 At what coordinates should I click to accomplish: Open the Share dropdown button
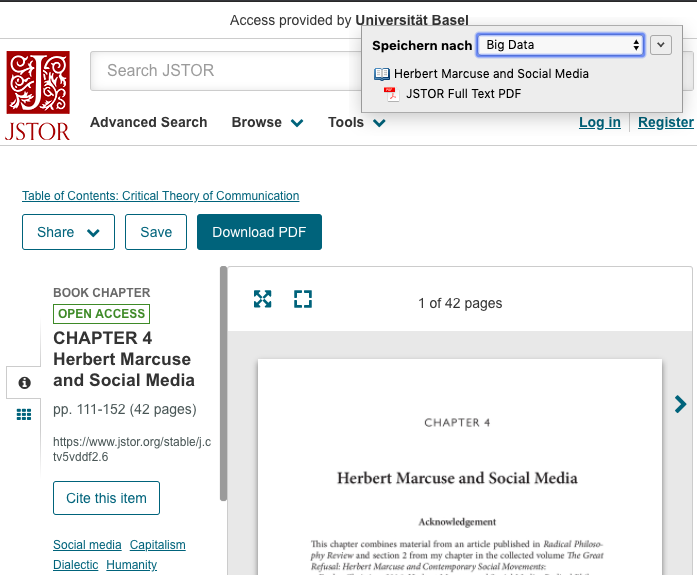[x=68, y=232]
